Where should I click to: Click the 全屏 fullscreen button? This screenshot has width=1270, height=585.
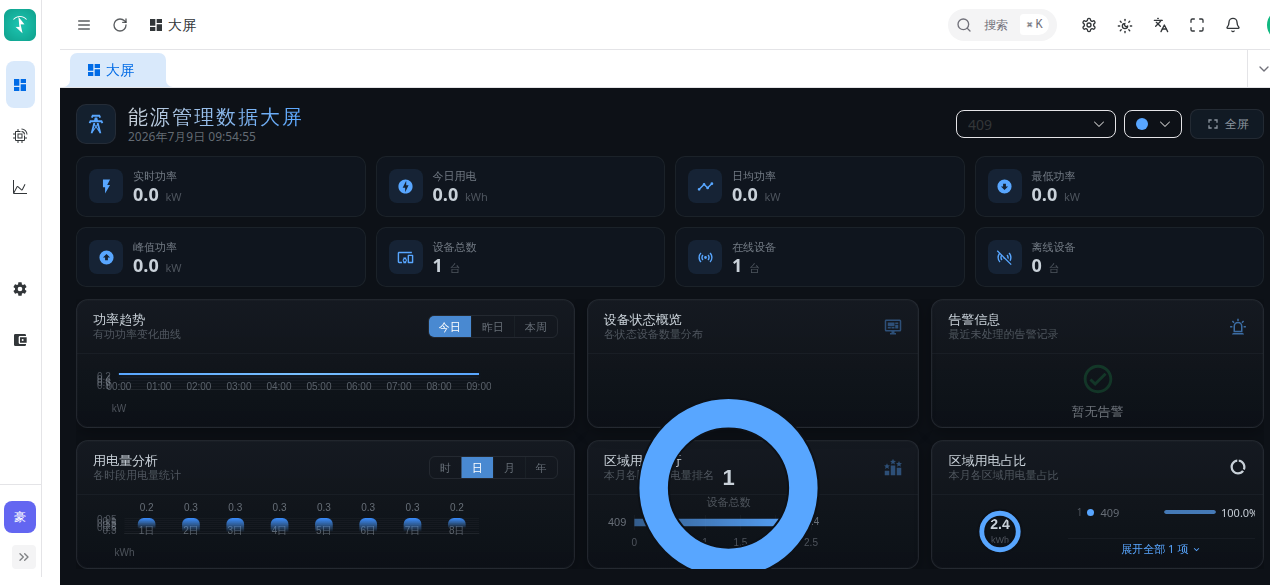click(x=1227, y=124)
